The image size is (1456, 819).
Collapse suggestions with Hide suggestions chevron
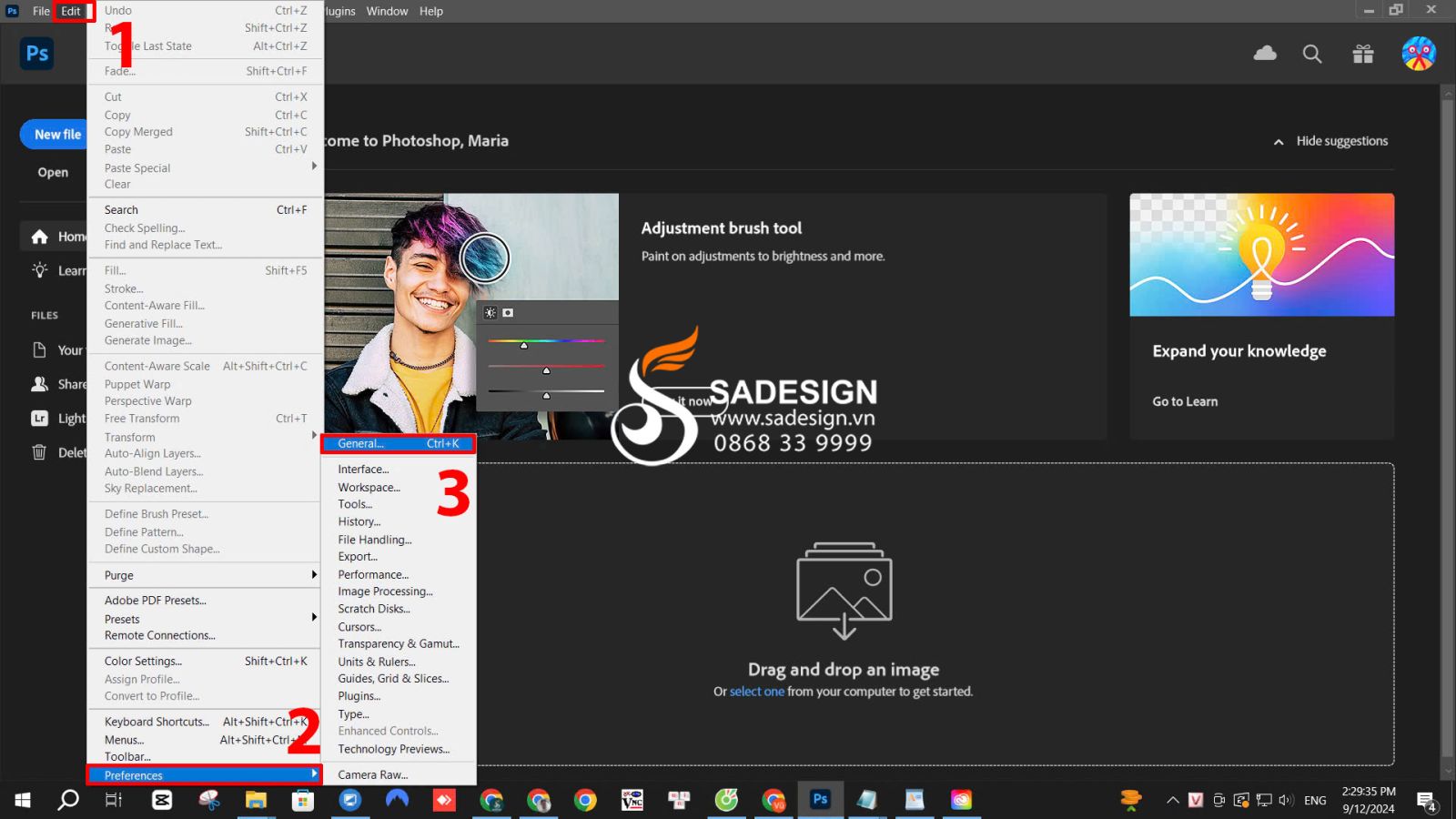click(x=1279, y=142)
